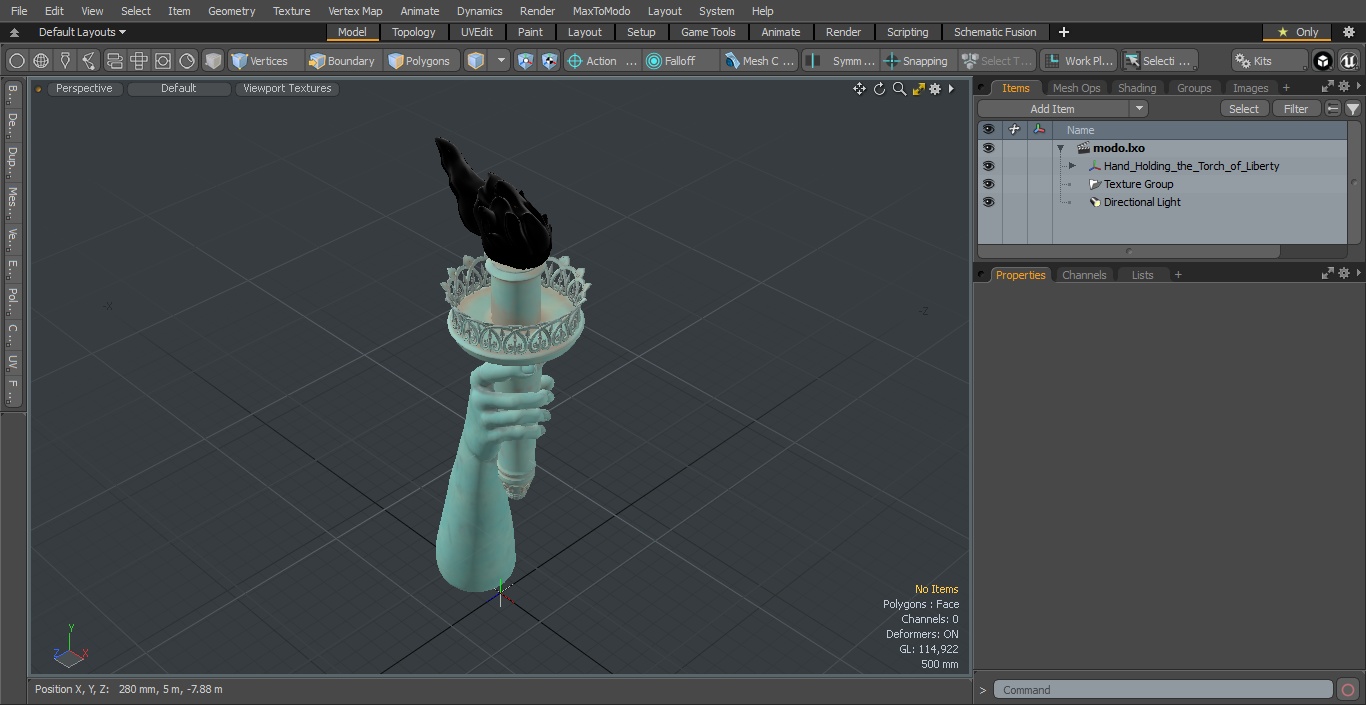
Task: Toggle Work Plane button
Action: click(1078, 61)
